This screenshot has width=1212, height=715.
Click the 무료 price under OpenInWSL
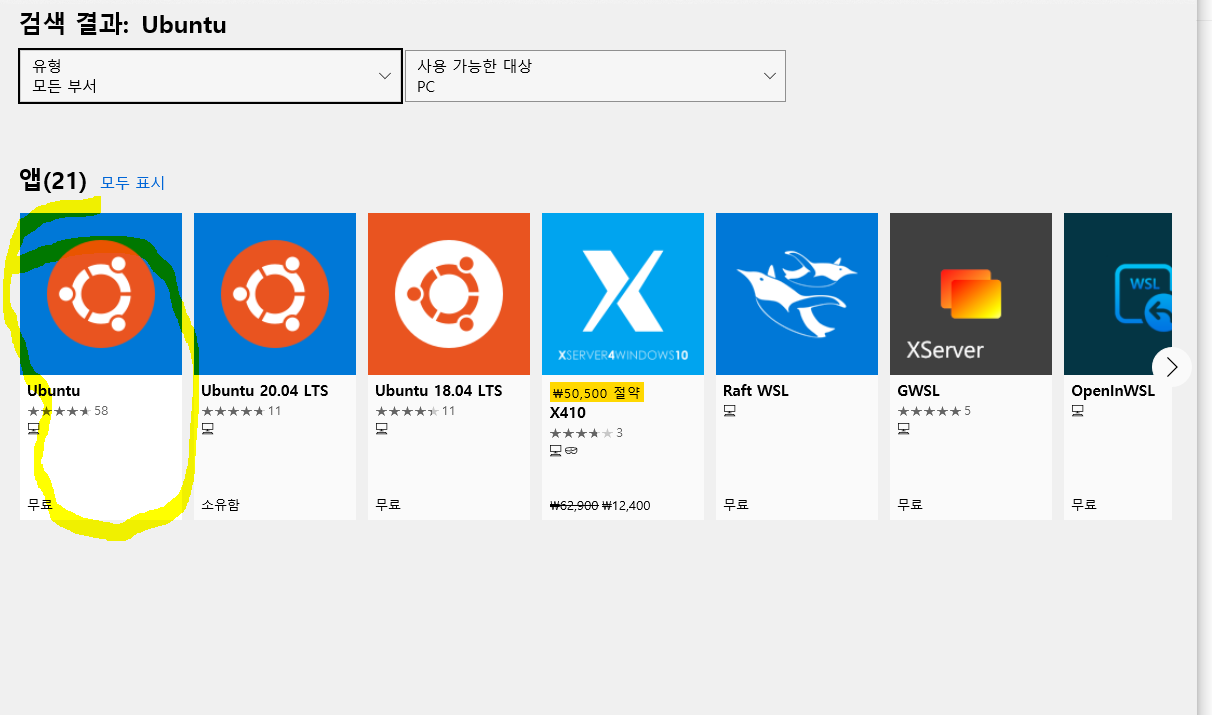[x=1084, y=505]
